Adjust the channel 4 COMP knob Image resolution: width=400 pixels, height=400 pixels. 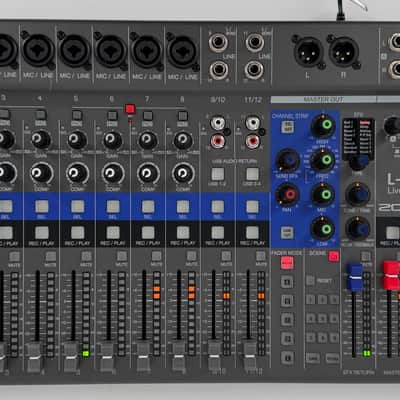click(42, 173)
